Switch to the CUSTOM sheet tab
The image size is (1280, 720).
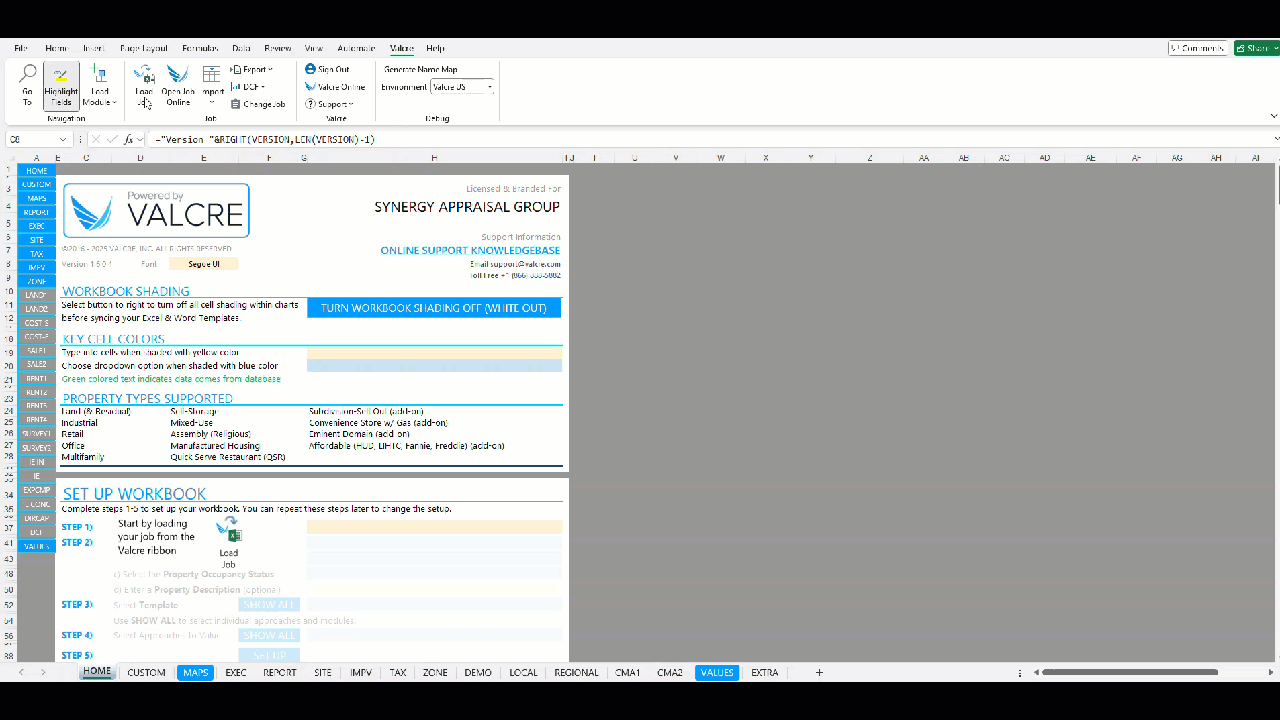coord(146,673)
